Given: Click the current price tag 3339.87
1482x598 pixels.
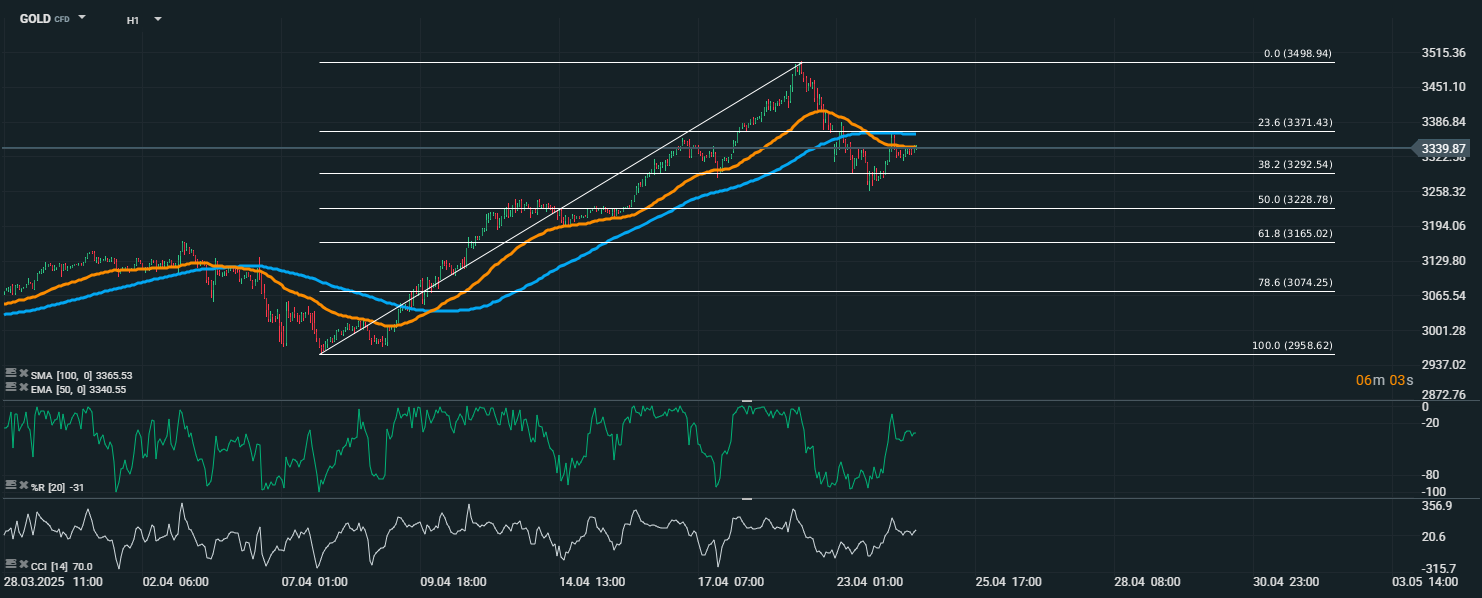Looking at the screenshot, I should click(1442, 148).
